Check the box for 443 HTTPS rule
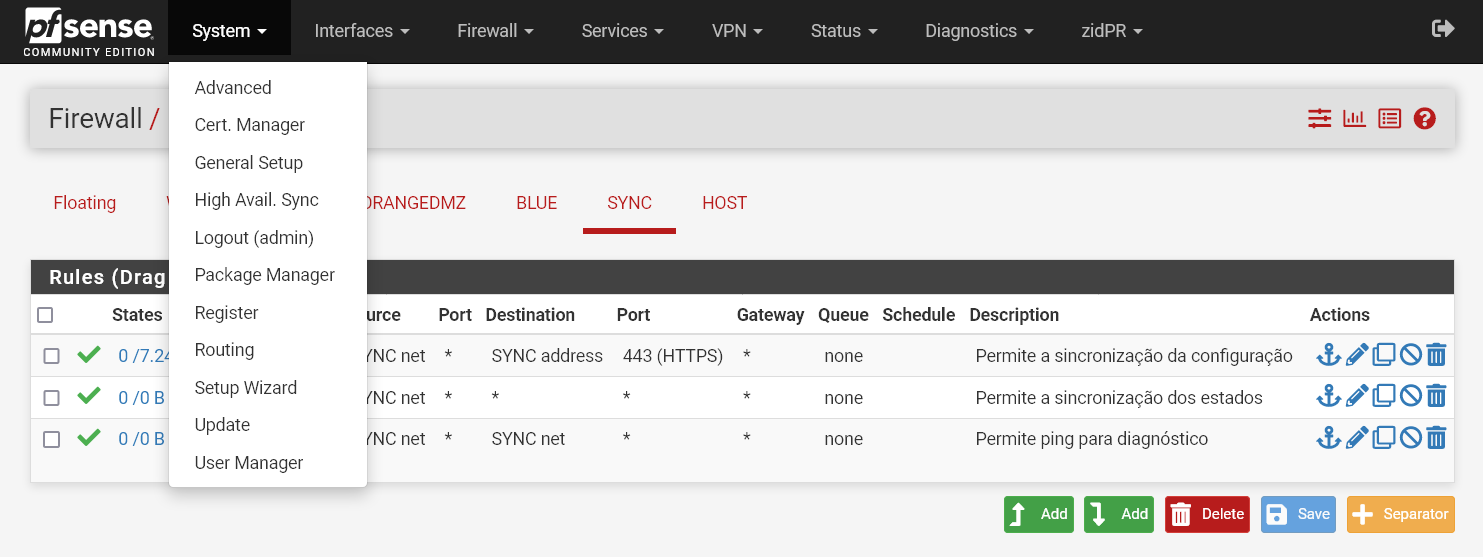Screen dimensions: 1483x557 coord(52,356)
